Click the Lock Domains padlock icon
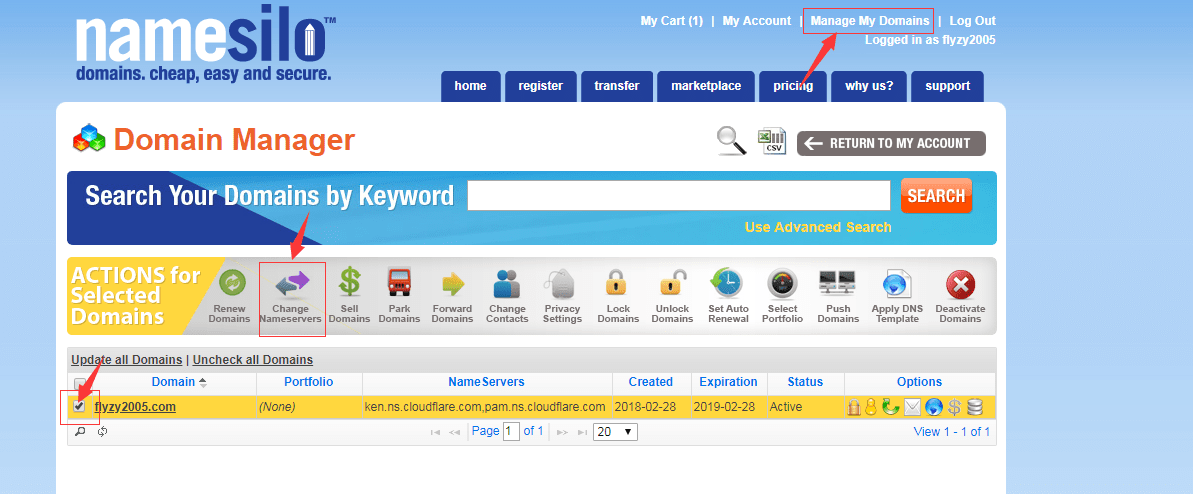 coord(618,283)
